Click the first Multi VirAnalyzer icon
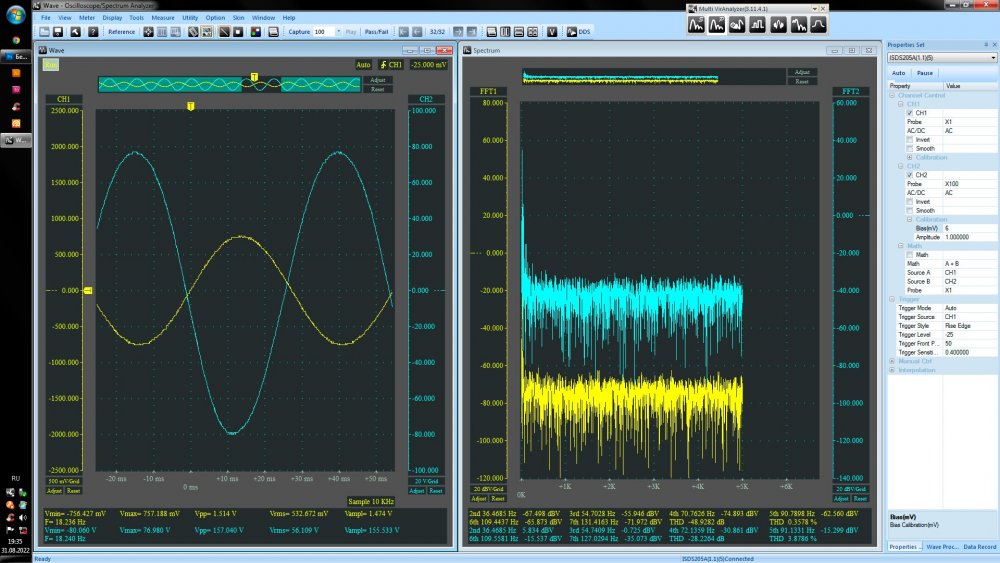This screenshot has height=563, width=1000. coord(696,25)
